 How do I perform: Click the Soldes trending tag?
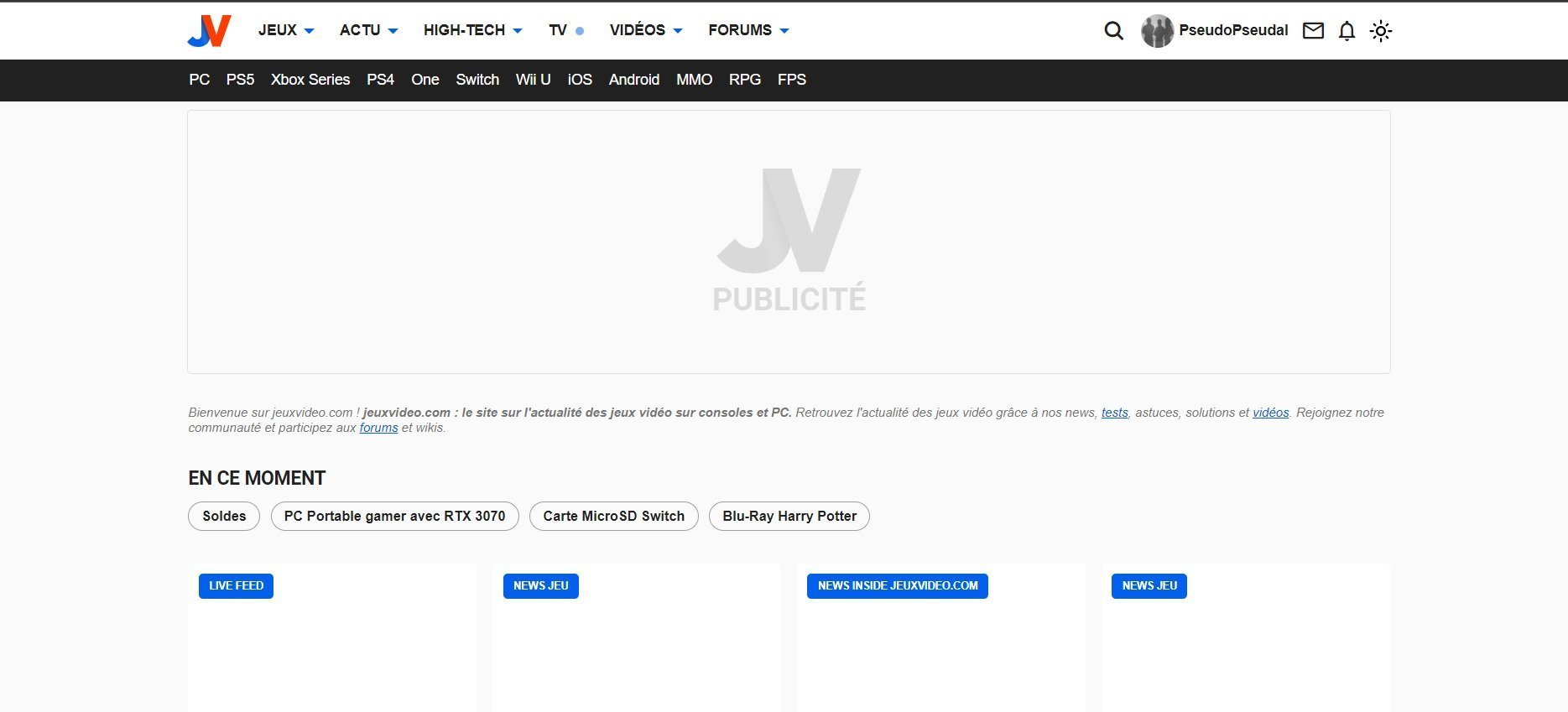tap(224, 516)
